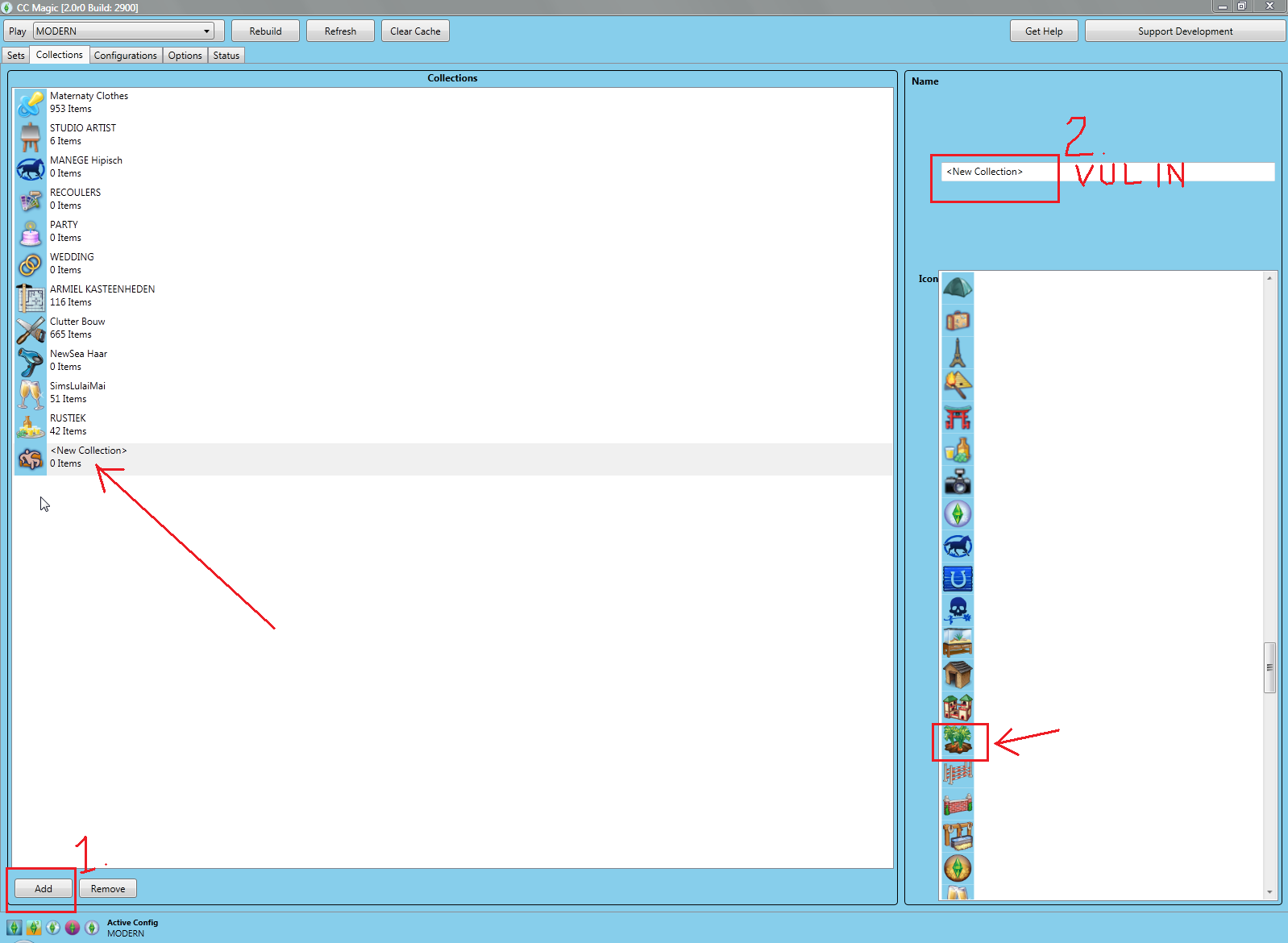Switch to the Sets tab
1288x943 pixels.
click(16, 56)
